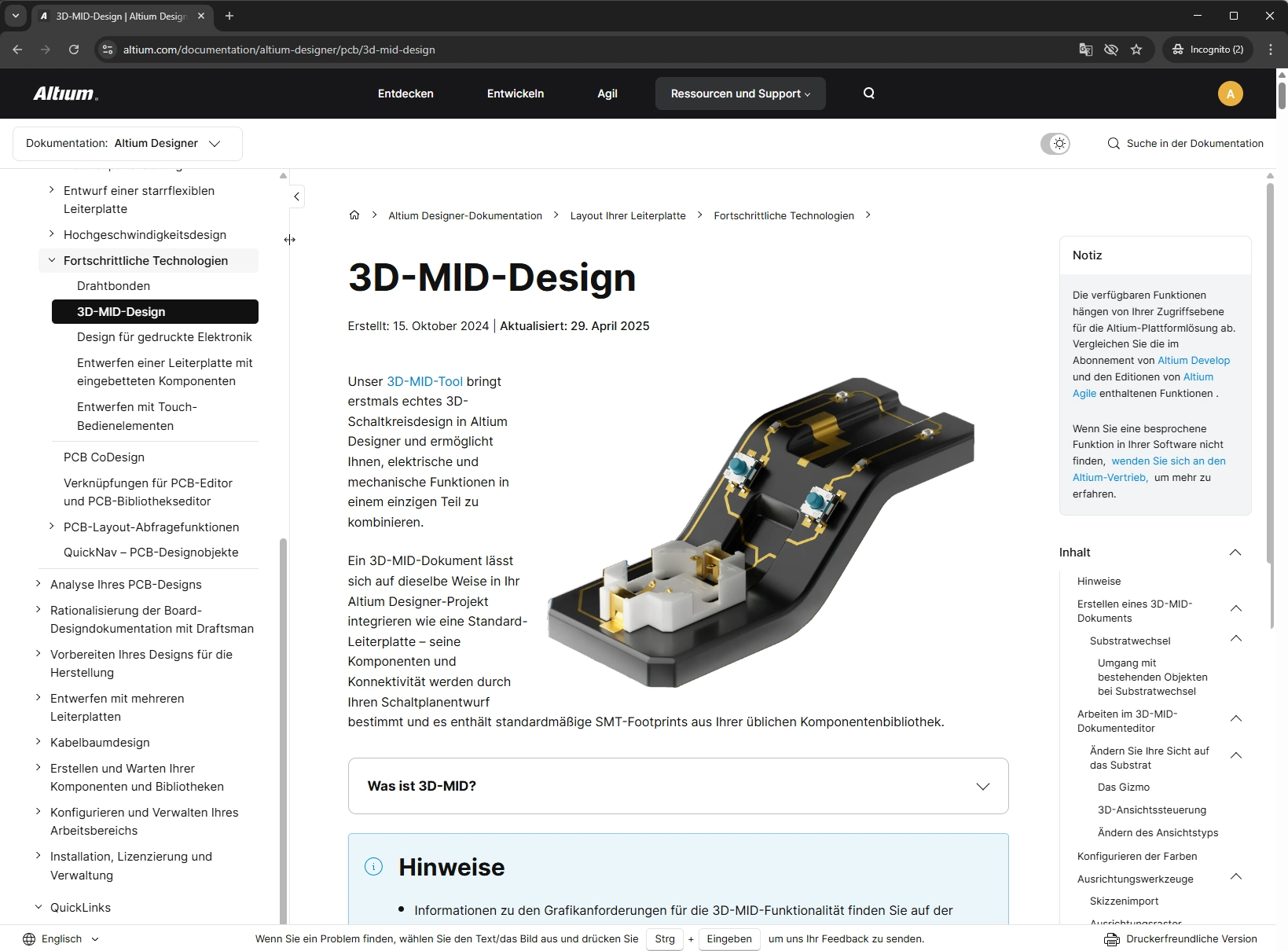The height and width of the screenshot is (951, 1288).
Task: Bookmark this page with the star icon
Action: pos(1136,50)
